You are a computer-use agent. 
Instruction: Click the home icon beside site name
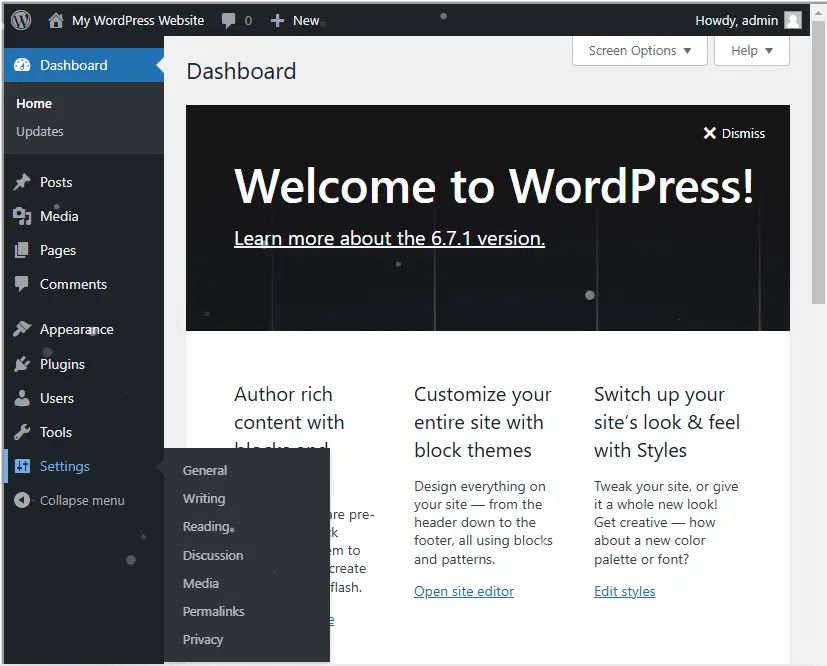tap(56, 21)
